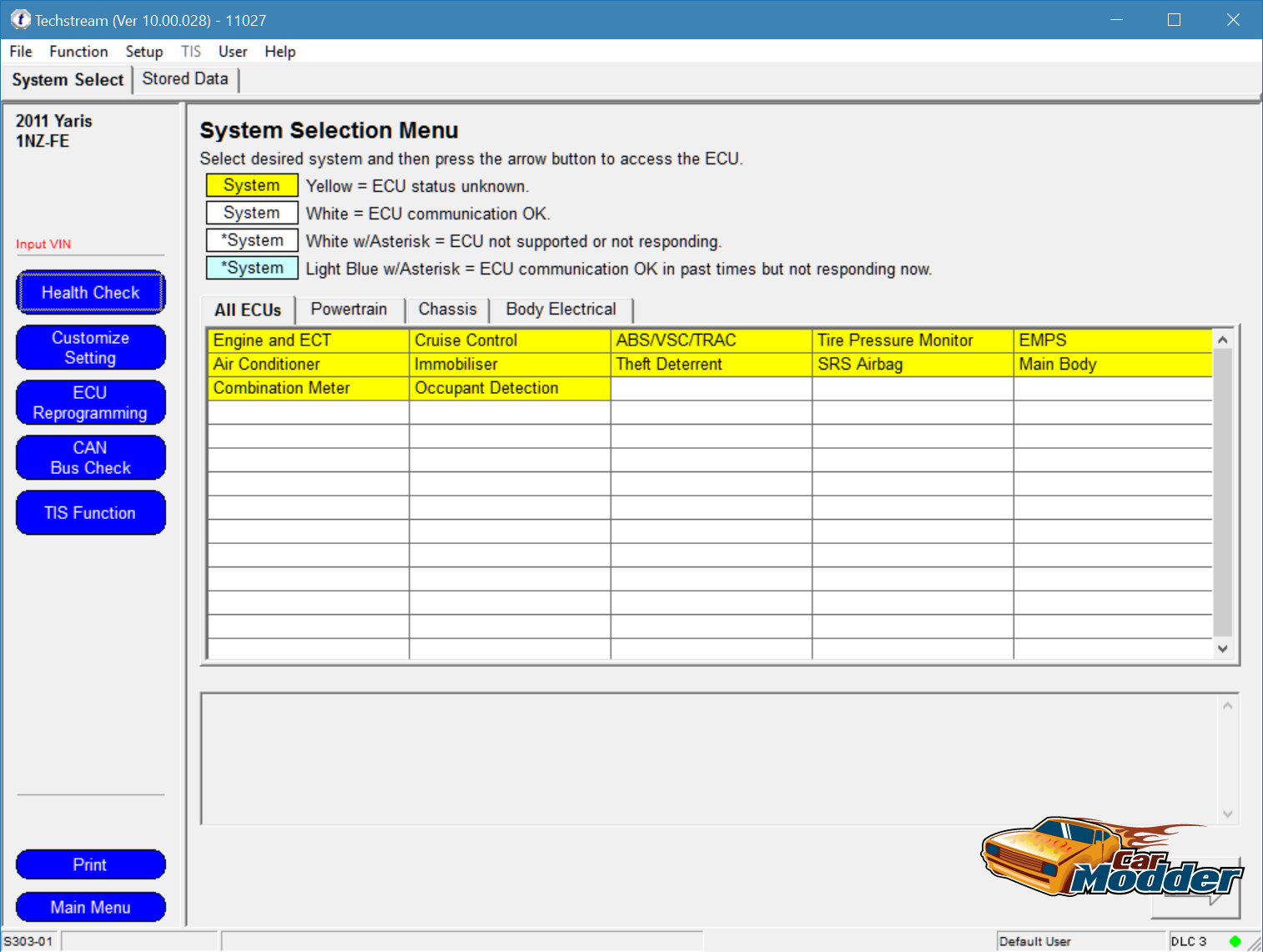Select the Occupant Detection system
Screen dimensions: 1263x952
(x=510, y=388)
